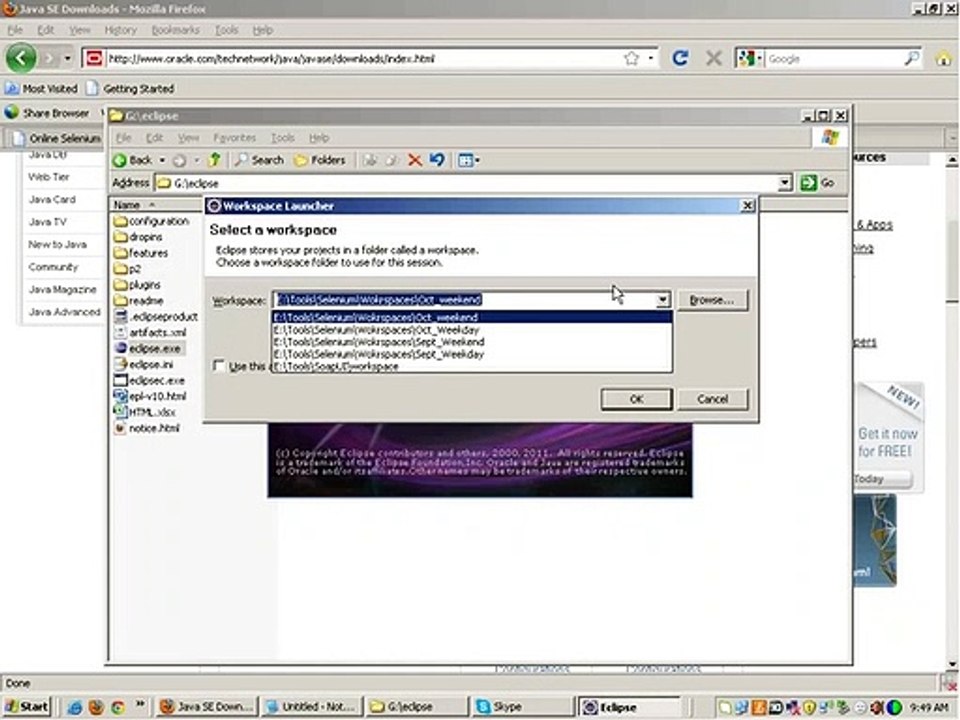Switch to Skype taskbar button
The width and height of the screenshot is (960, 720).
point(522,707)
